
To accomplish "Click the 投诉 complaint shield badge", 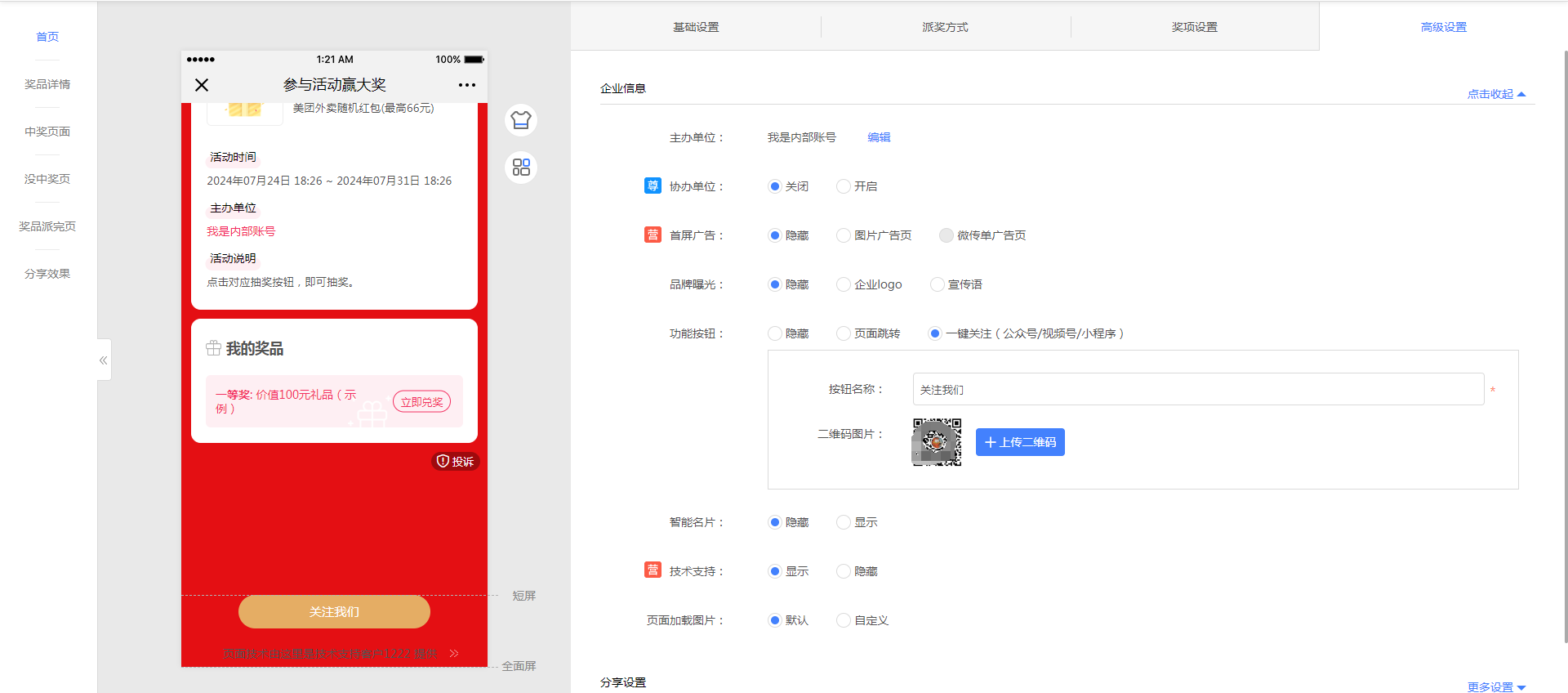I will [x=455, y=461].
